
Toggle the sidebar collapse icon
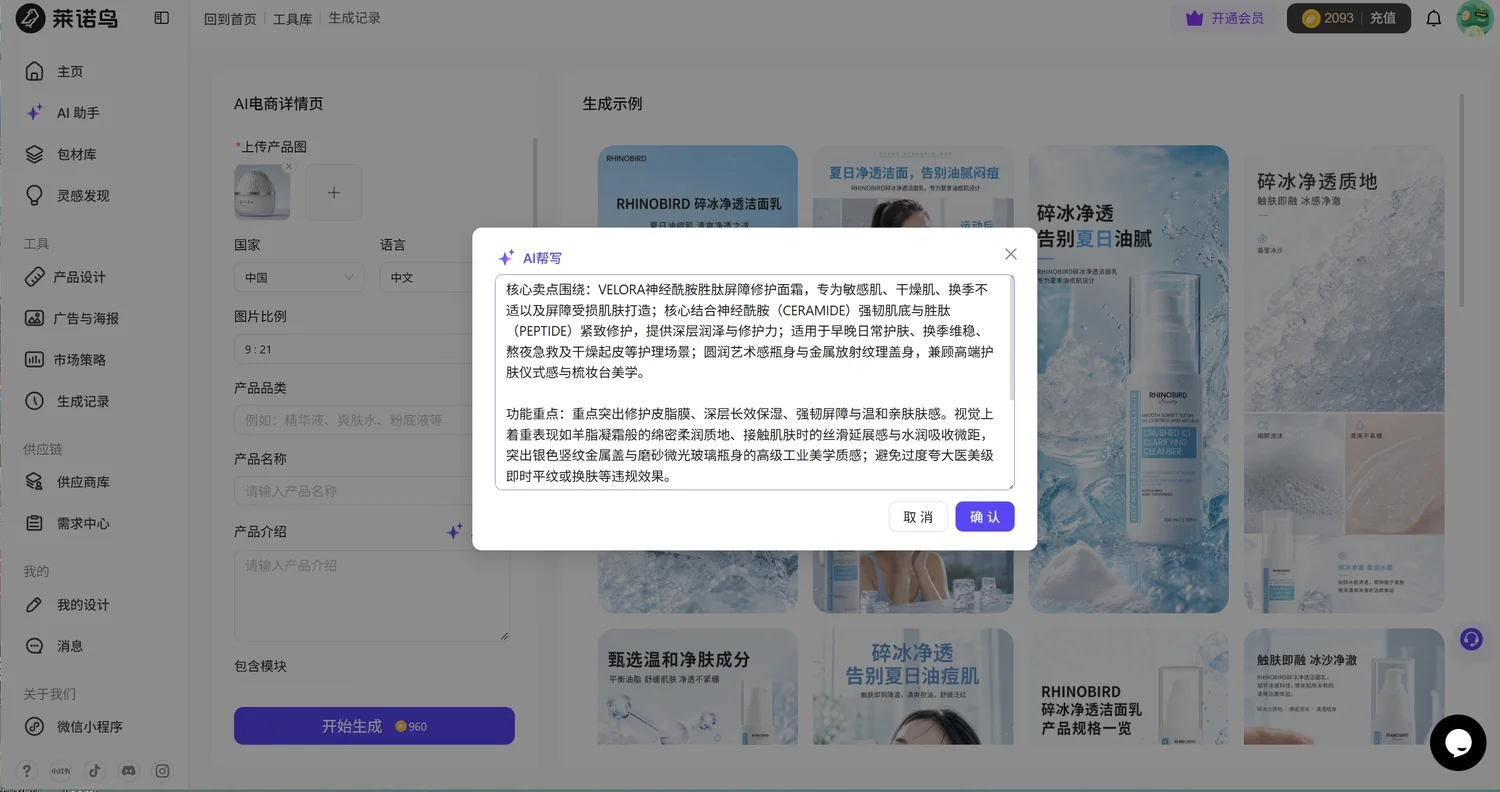[162, 18]
